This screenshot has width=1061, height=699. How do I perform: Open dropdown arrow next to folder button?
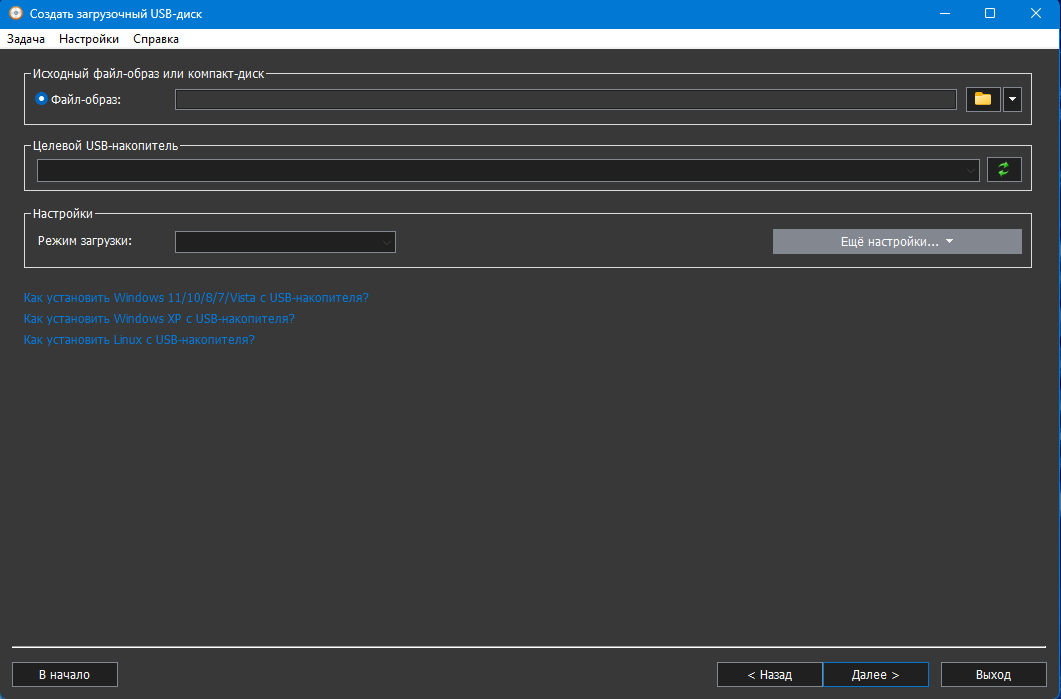click(x=1012, y=99)
